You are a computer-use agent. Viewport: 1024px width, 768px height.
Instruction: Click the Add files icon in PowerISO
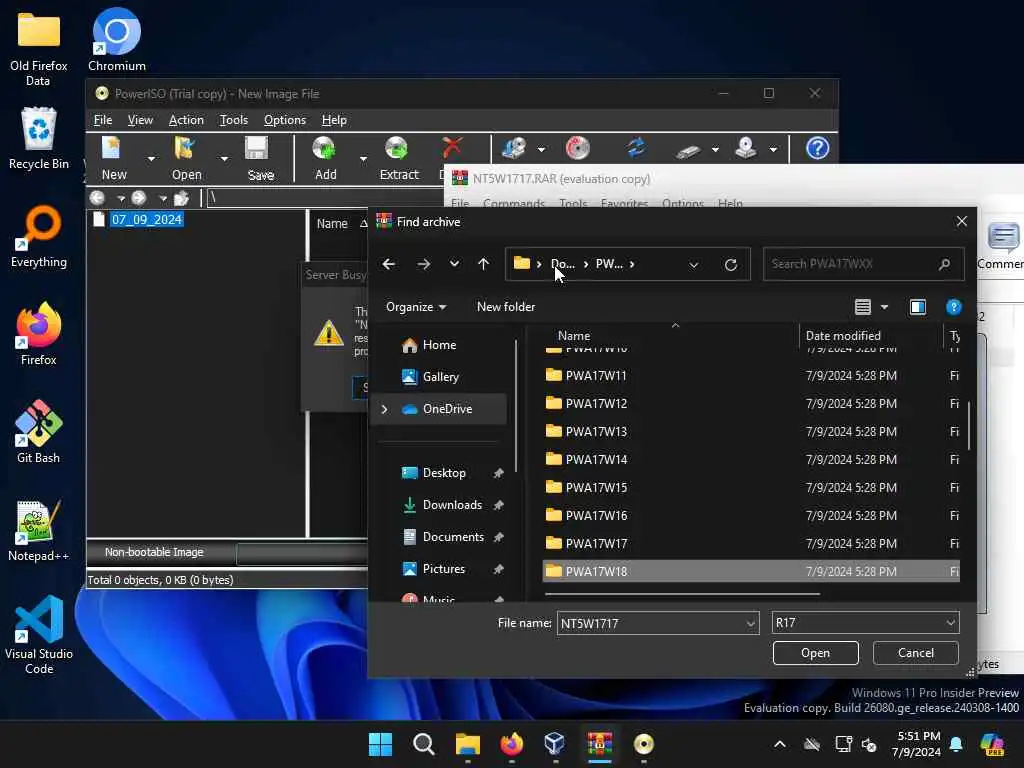coord(324,149)
